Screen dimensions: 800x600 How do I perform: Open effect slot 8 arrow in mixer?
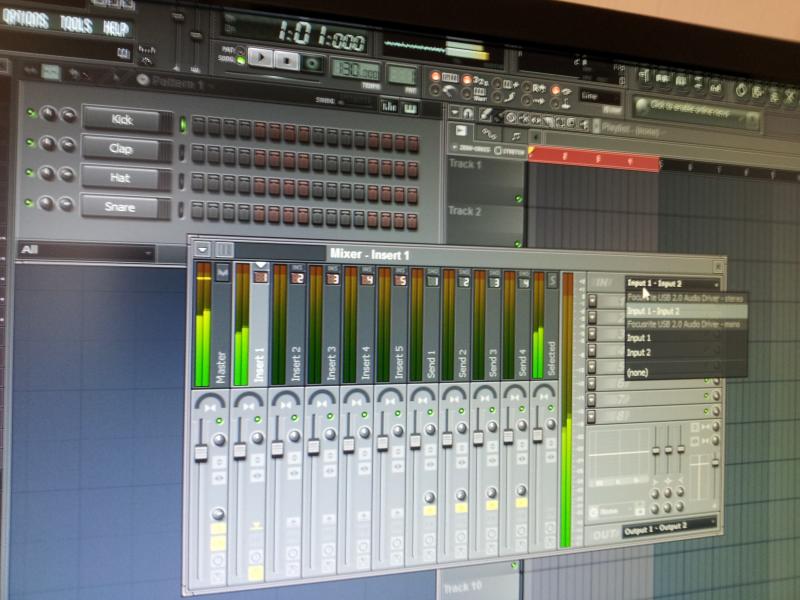pyautogui.click(x=592, y=416)
